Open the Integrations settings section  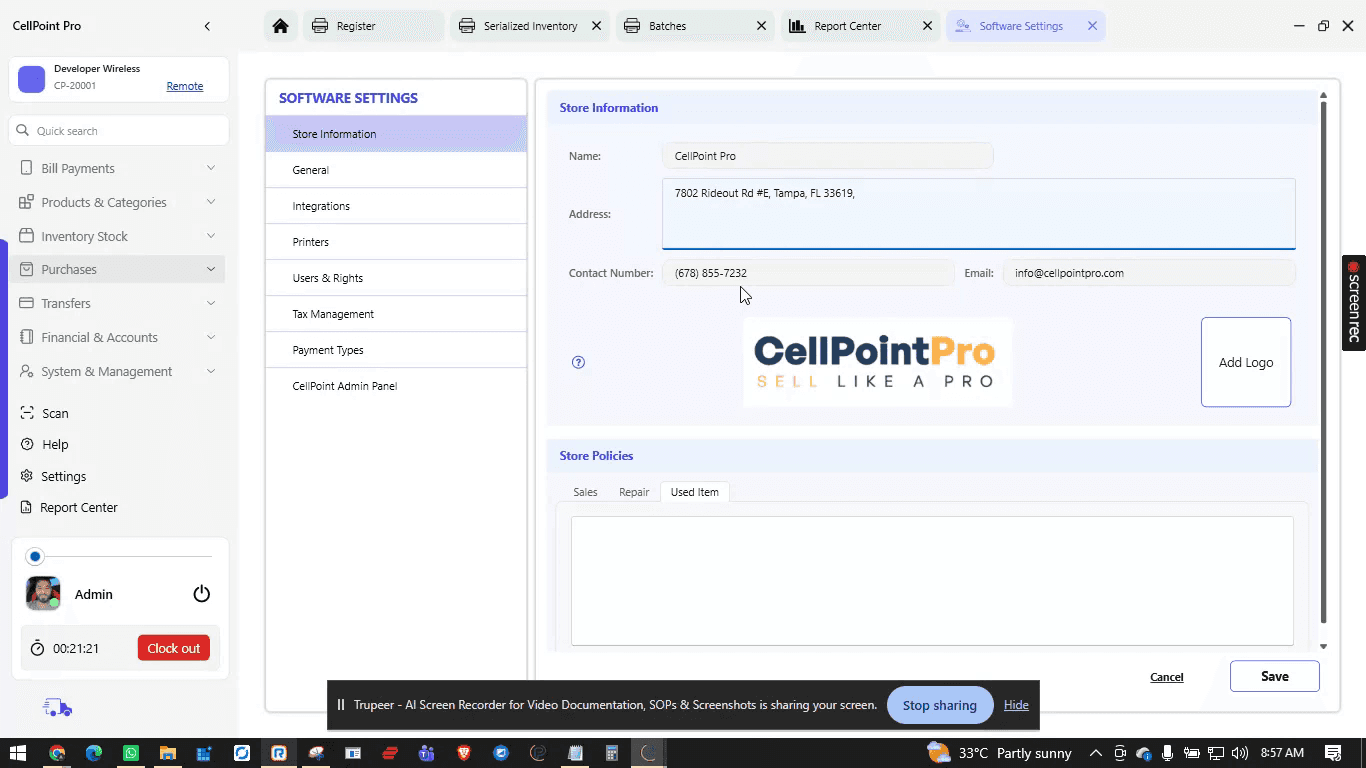tap(396, 206)
